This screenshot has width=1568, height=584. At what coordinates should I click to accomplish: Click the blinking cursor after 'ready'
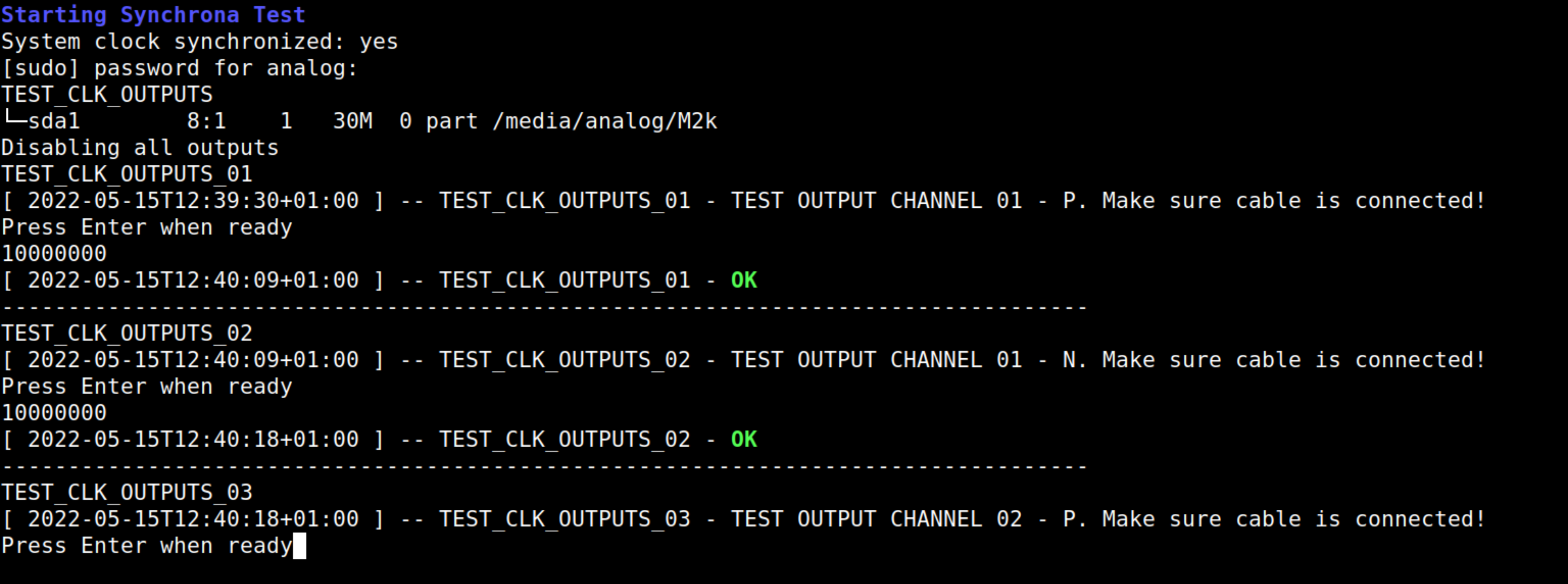299,546
